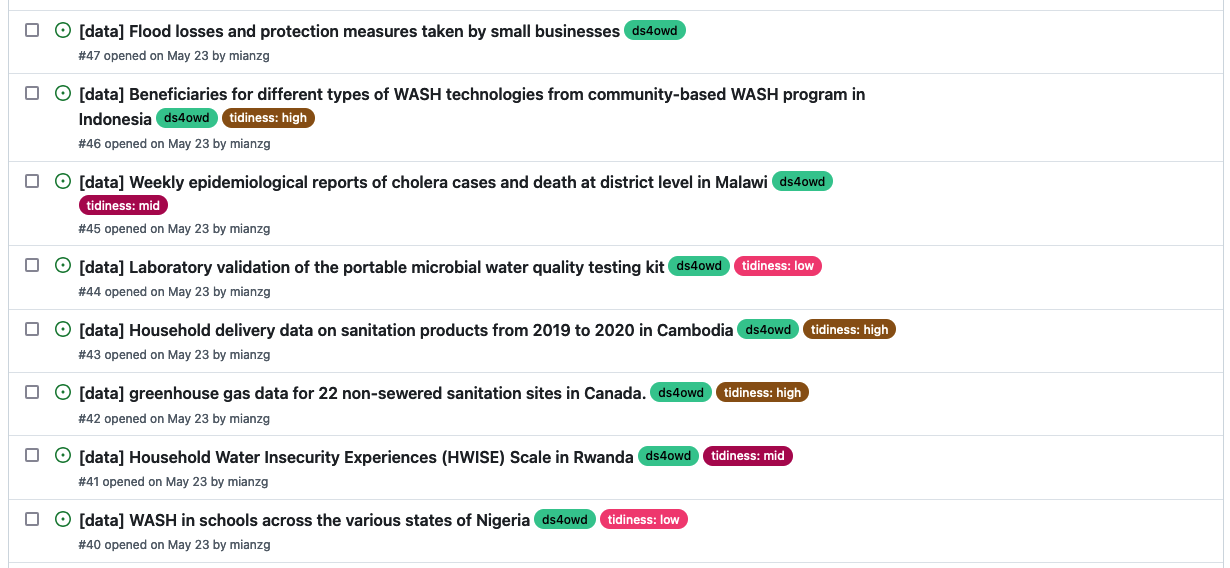Image resolution: width=1230 pixels, height=568 pixels.
Task: Open mianzg author link on issue #40
Action: (x=249, y=545)
